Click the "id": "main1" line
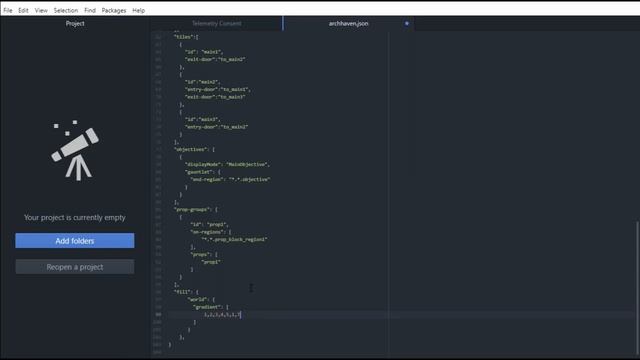This screenshot has height=360, width=640. tap(204, 52)
